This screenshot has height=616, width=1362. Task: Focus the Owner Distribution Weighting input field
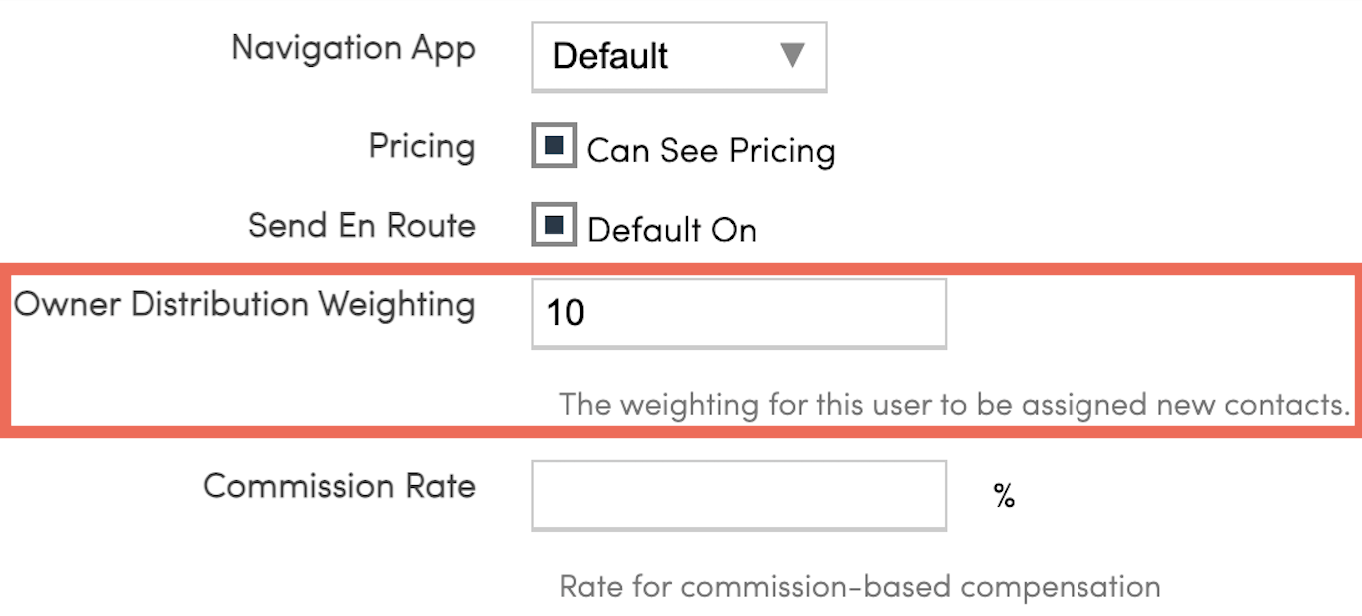[738, 313]
